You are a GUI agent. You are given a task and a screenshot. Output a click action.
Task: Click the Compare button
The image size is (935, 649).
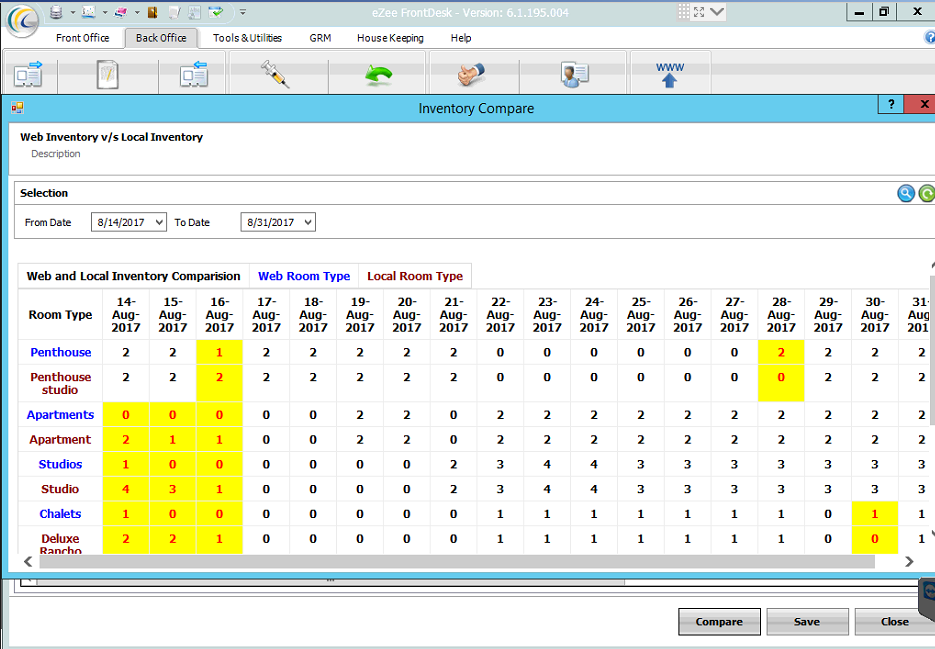(719, 622)
